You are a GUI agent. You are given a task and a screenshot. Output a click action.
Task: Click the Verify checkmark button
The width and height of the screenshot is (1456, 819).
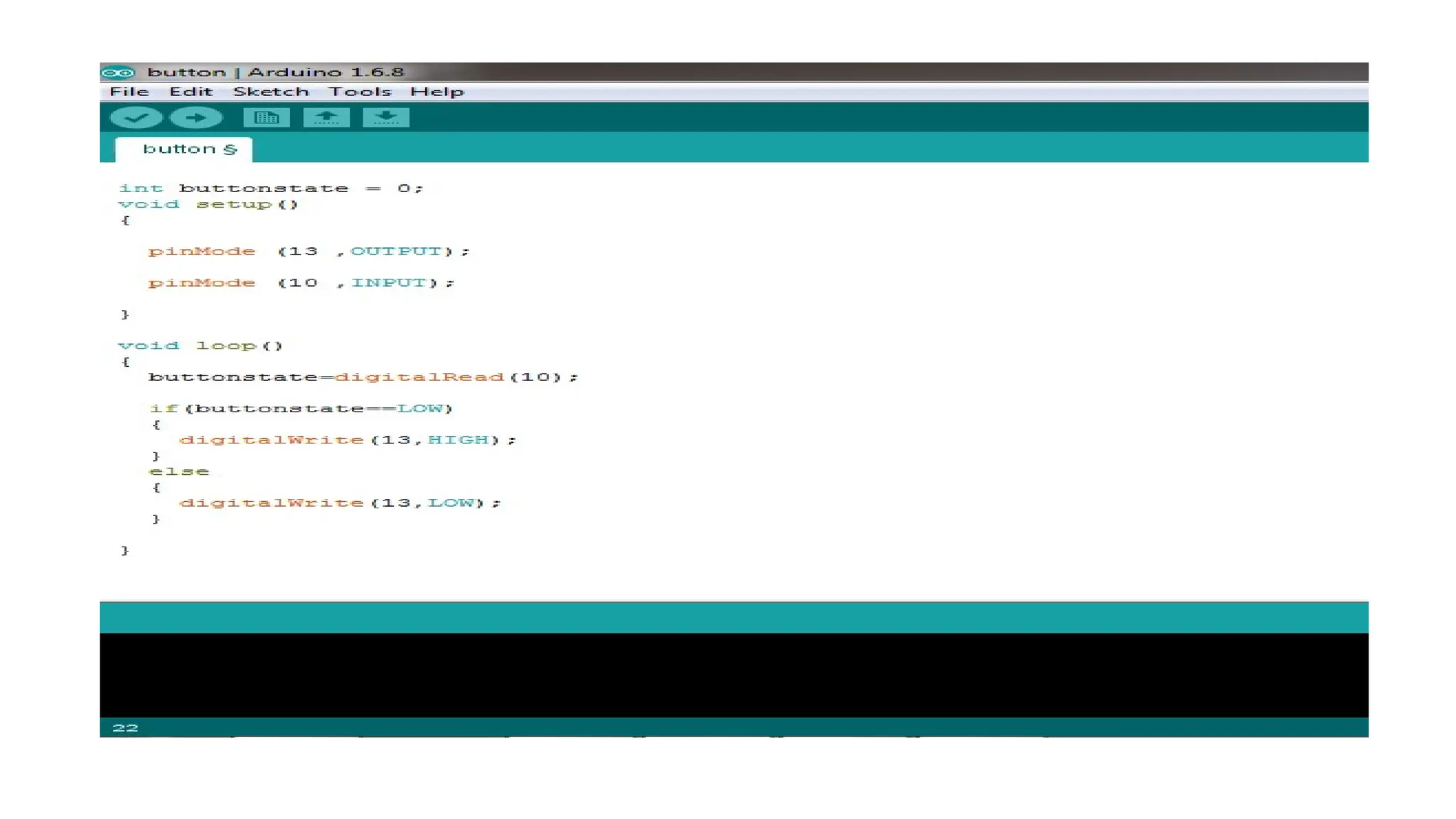point(136,118)
